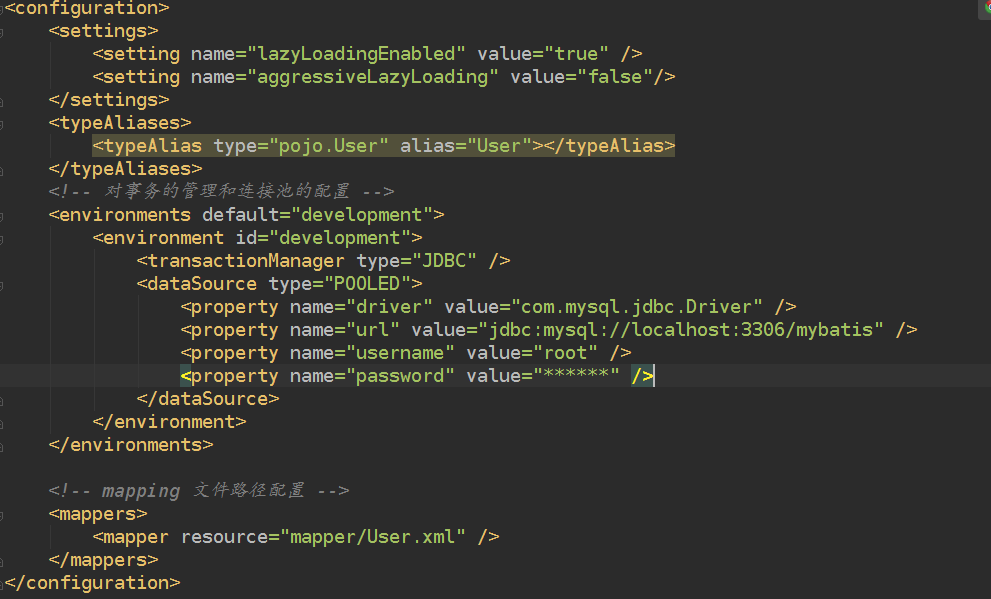Click the opening <typeAliases> tag

120,123
